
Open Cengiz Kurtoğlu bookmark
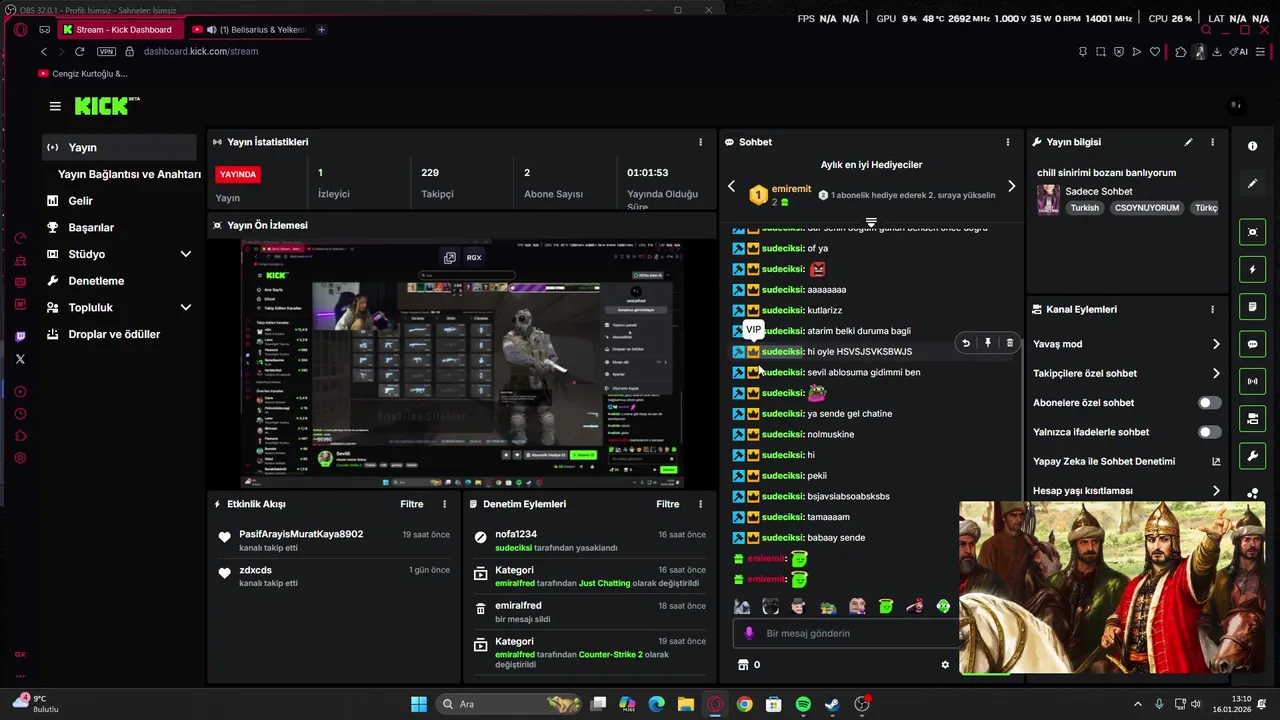83,73
